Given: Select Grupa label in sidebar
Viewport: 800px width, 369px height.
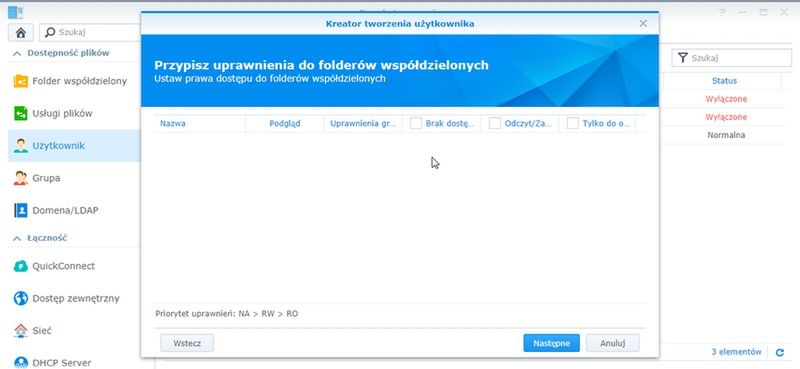Looking at the screenshot, I should coord(46,178).
